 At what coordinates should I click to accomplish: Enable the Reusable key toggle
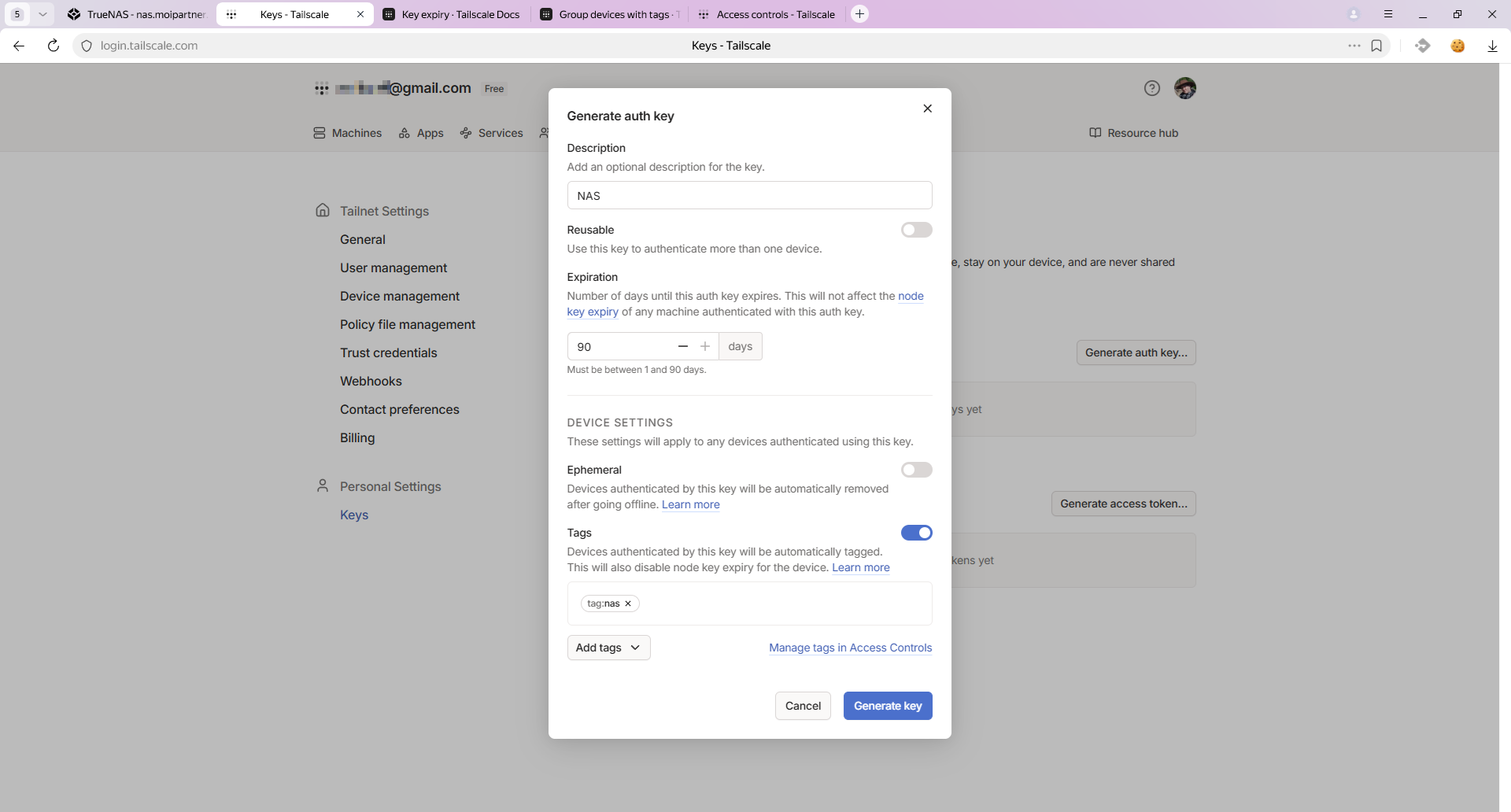(916, 230)
